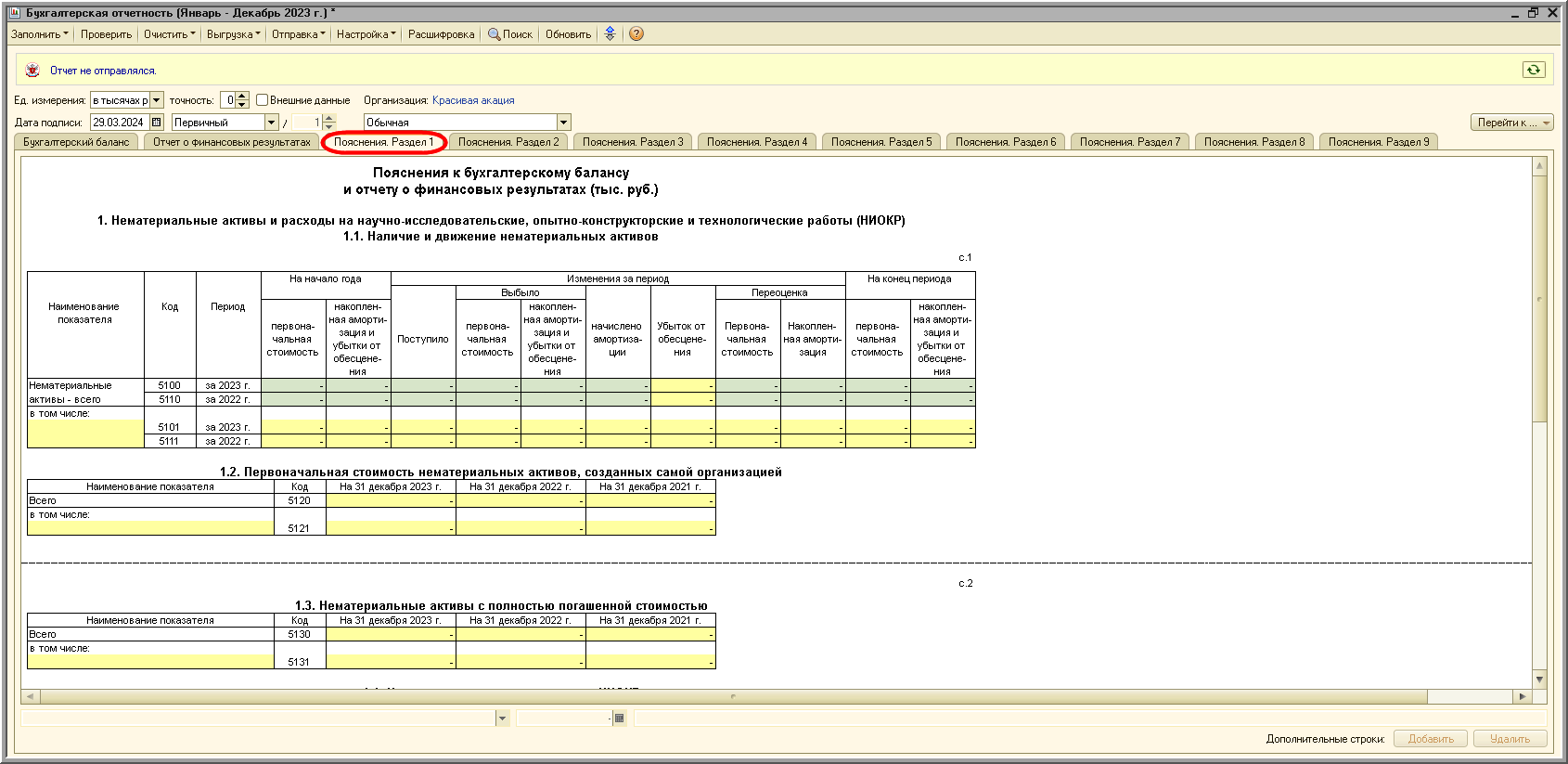Click the collapse/expand arrows toolbar icon
Screen dimensions: 1568x764
coord(610,34)
